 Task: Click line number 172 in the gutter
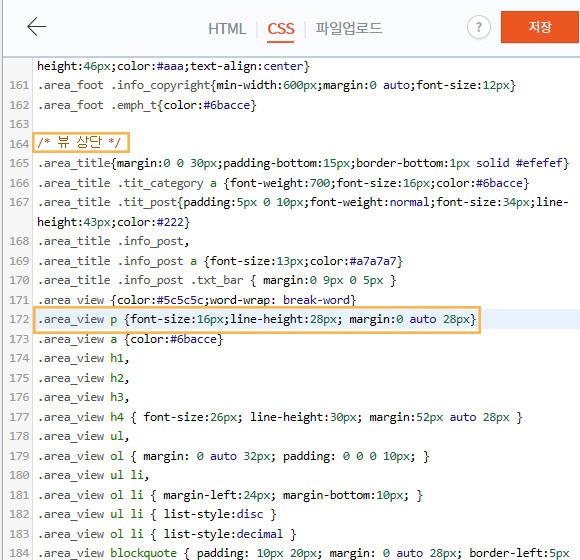[x=19, y=319]
